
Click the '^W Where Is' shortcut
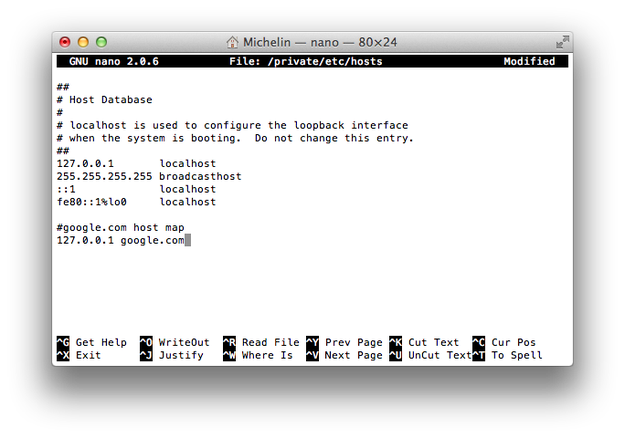tap(258, 355)
